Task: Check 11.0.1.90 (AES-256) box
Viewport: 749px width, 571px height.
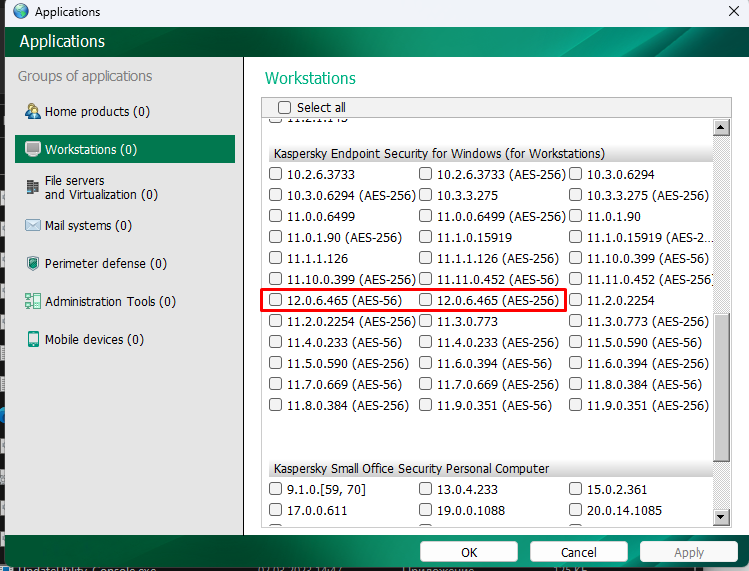Action: pos(275,237)
